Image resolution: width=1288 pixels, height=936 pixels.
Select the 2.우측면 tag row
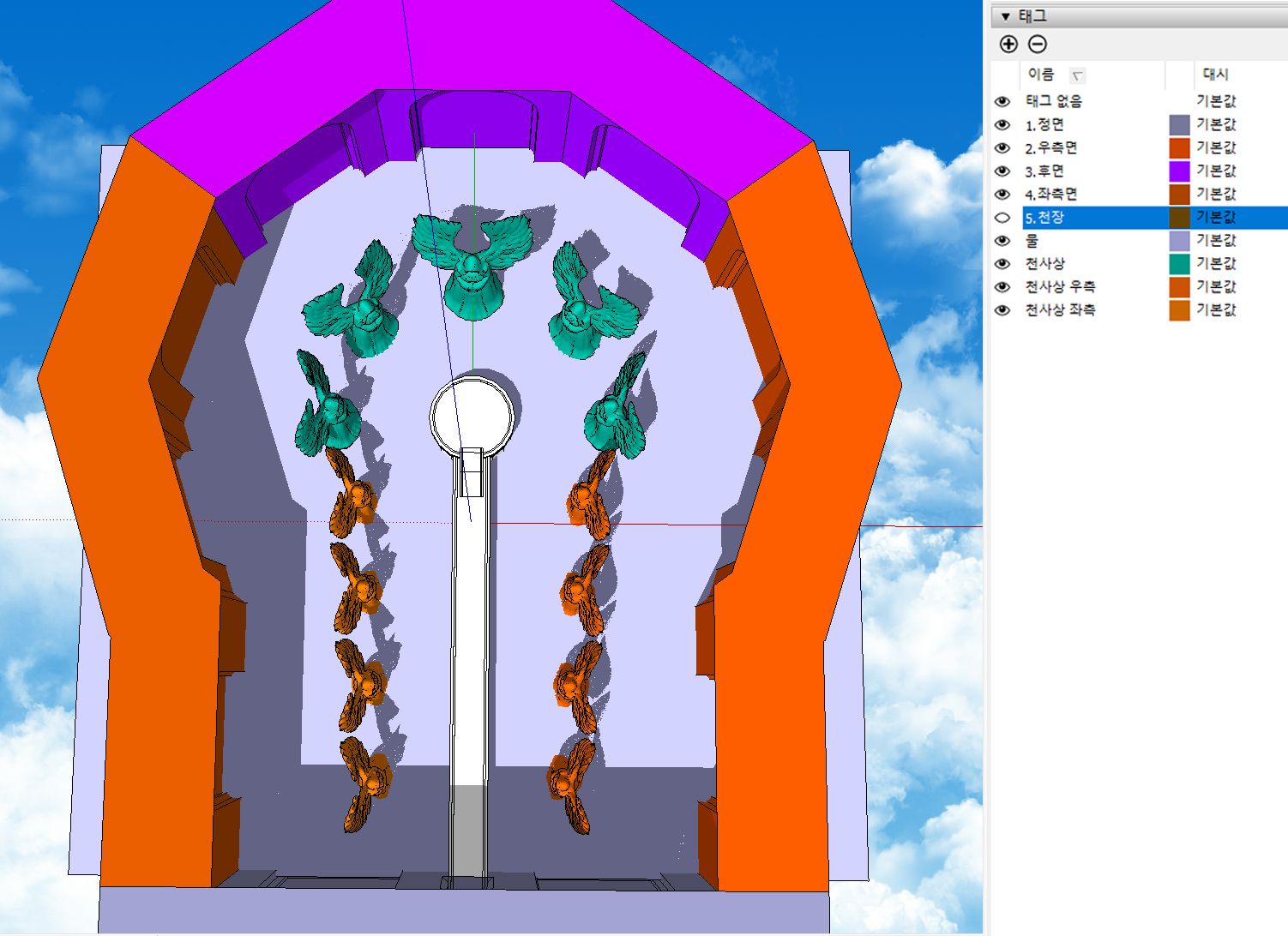pos(1050,148)
